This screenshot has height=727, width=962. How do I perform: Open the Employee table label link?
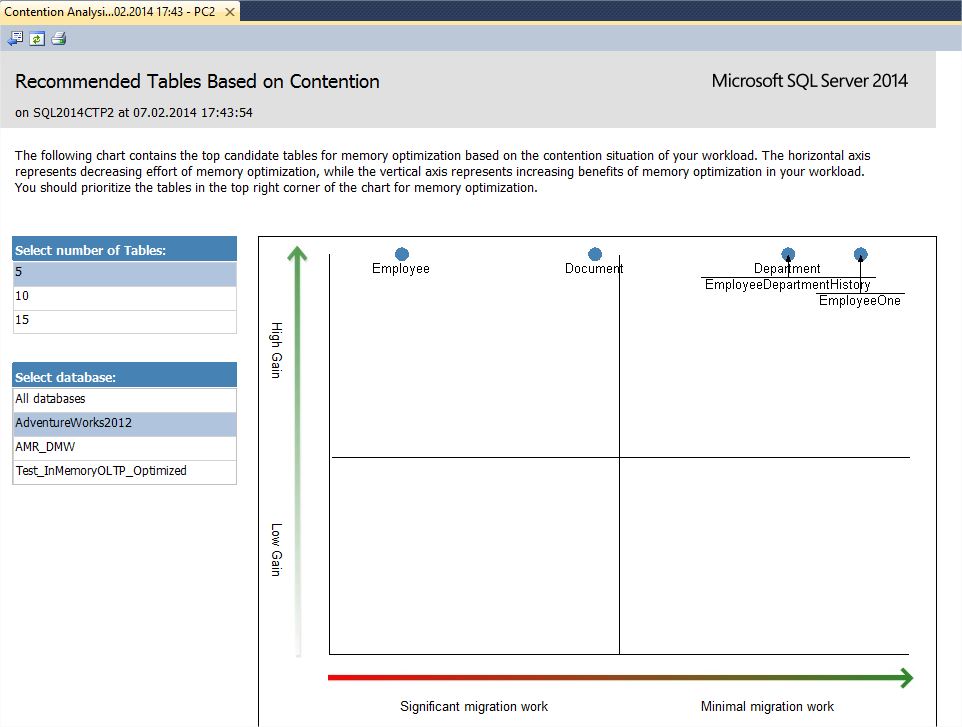[401, 269]
